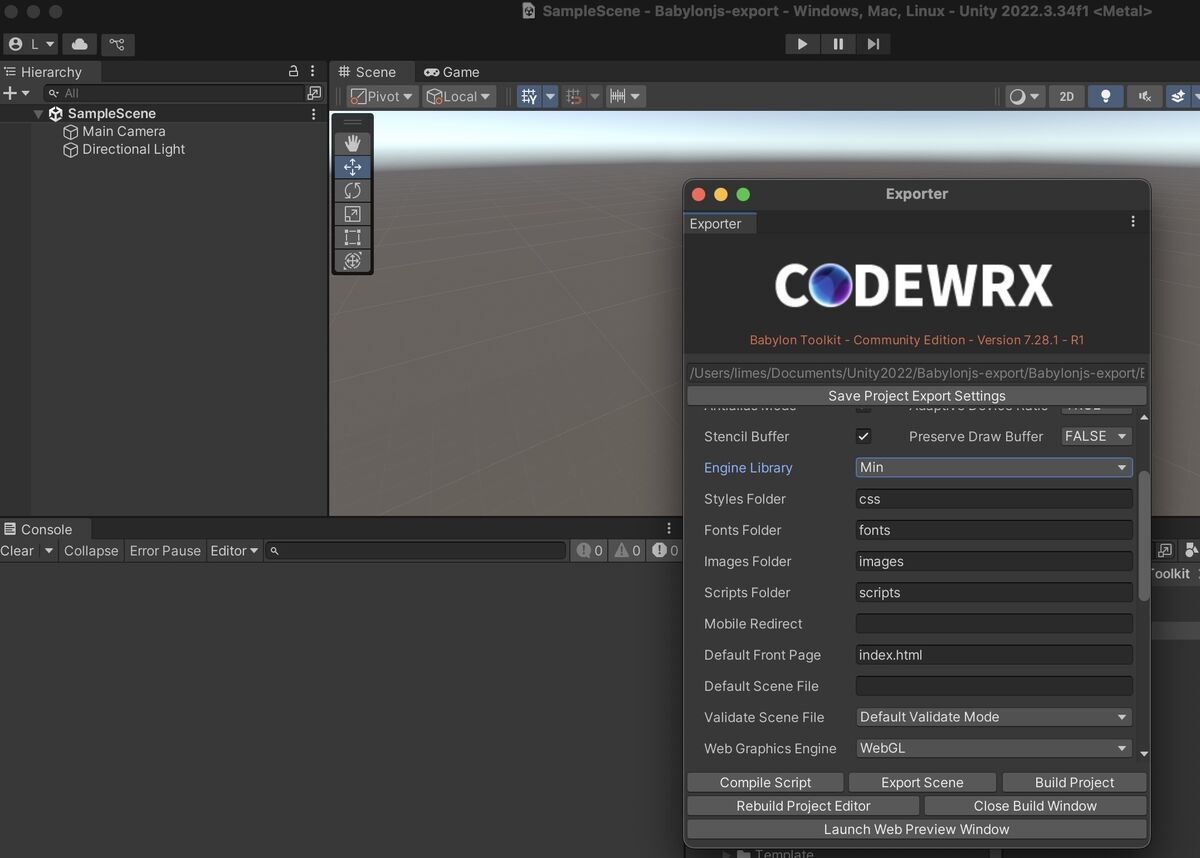Open the version control icon
This screenshot has width=1200, height=858.
[117, 44]
